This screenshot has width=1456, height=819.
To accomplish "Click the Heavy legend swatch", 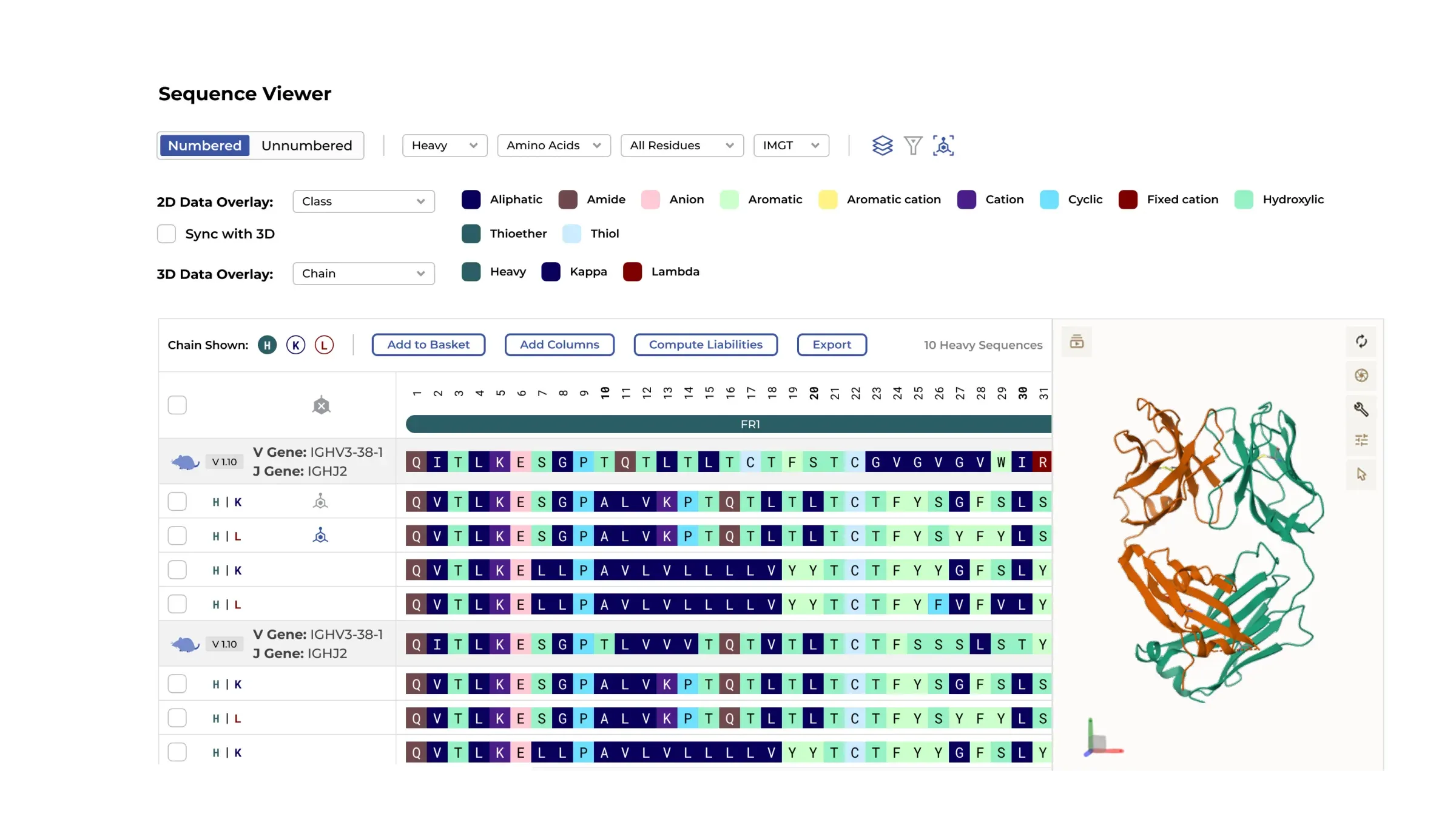I will tap(471, 272).
